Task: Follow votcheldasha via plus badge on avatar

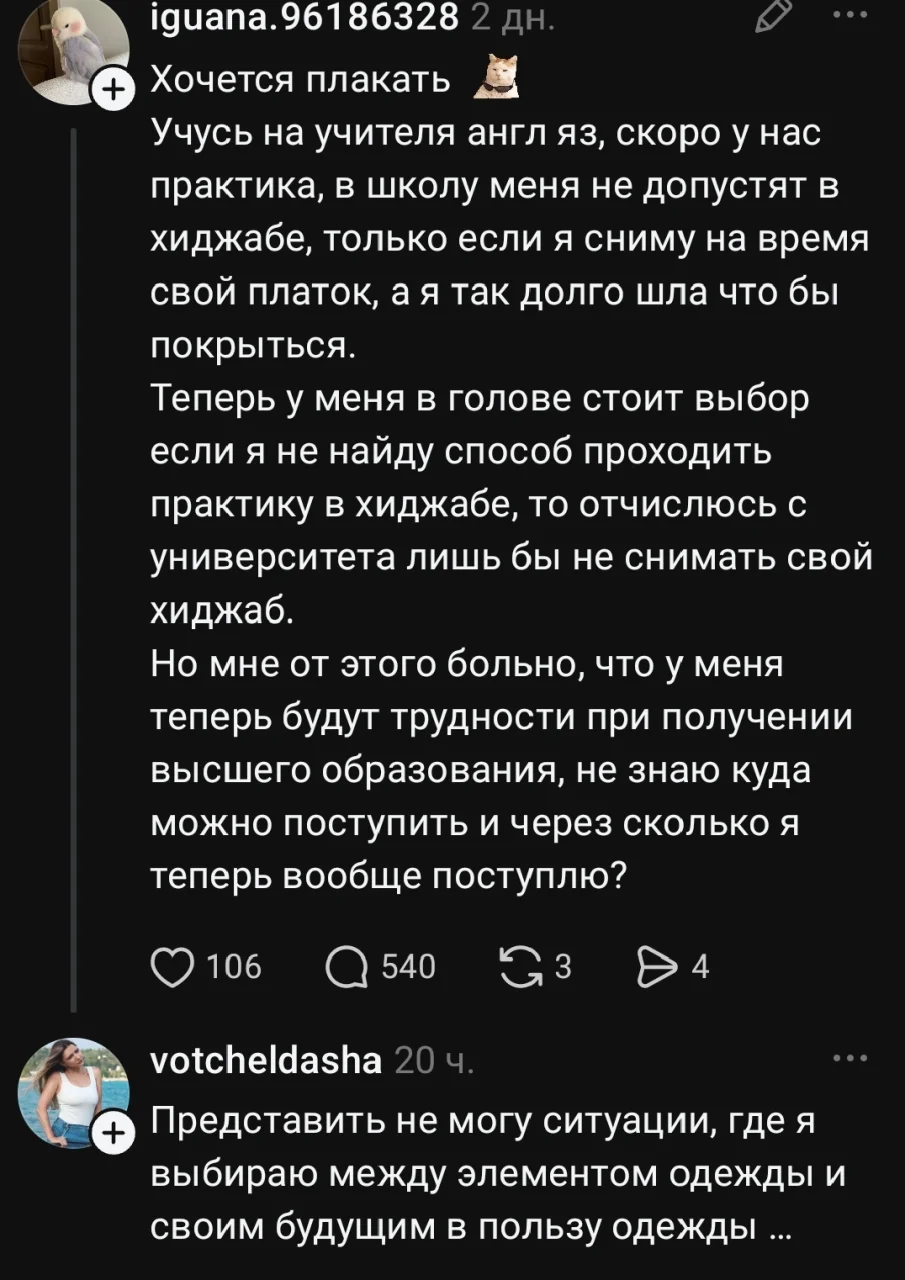Action: click(x=114, y=1135)
